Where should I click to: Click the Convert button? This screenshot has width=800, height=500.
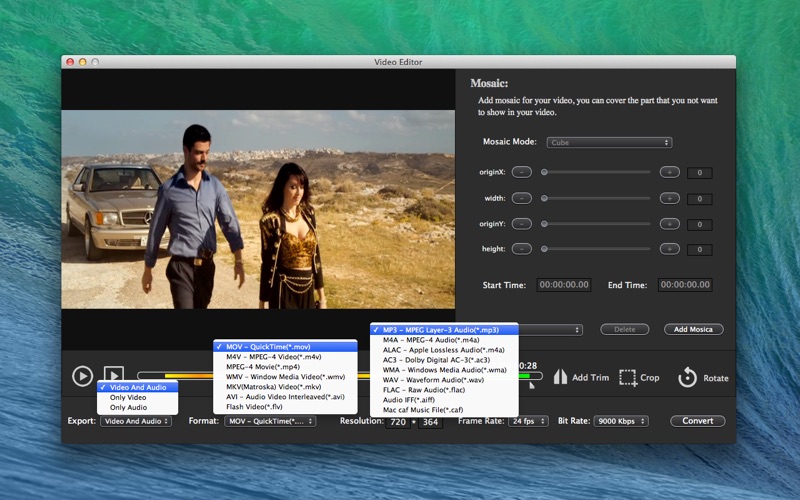[x=697, y=421]
